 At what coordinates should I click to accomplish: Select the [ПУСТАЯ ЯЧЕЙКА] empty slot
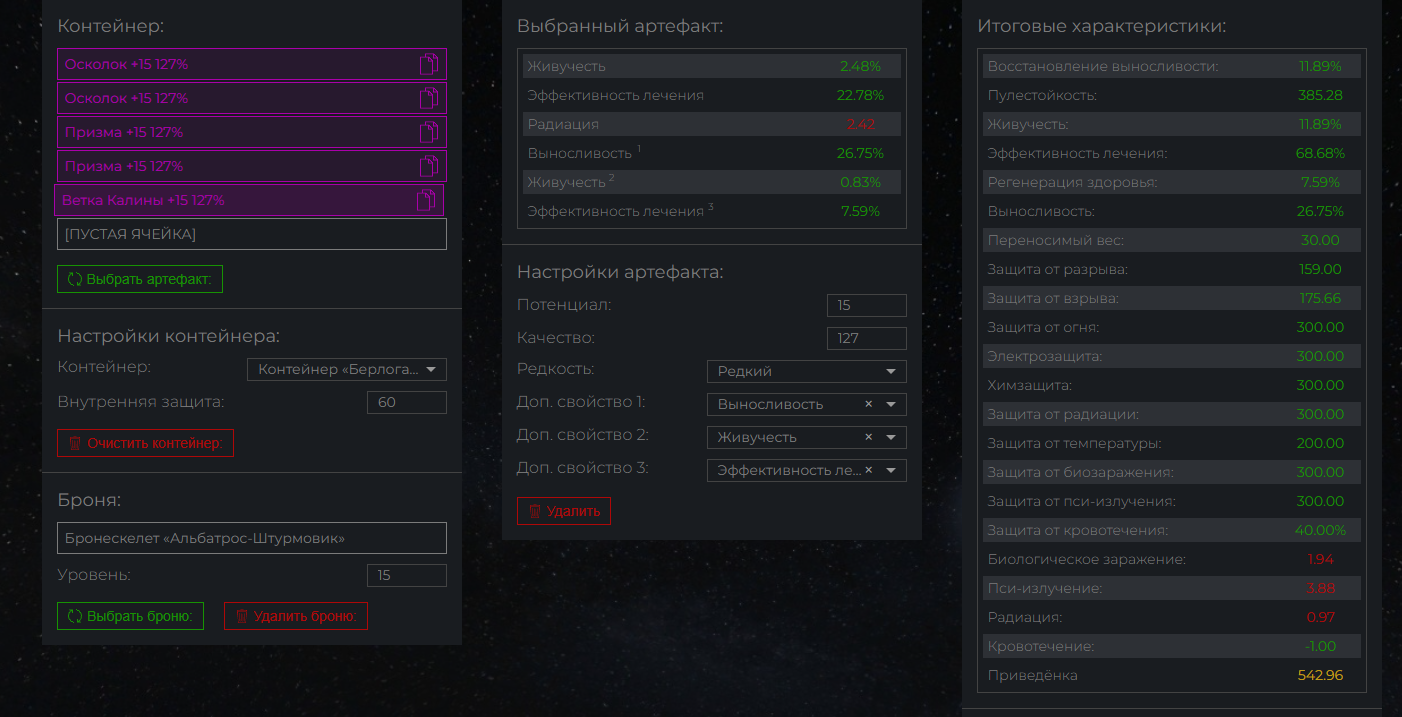click(x=251, y=234)
